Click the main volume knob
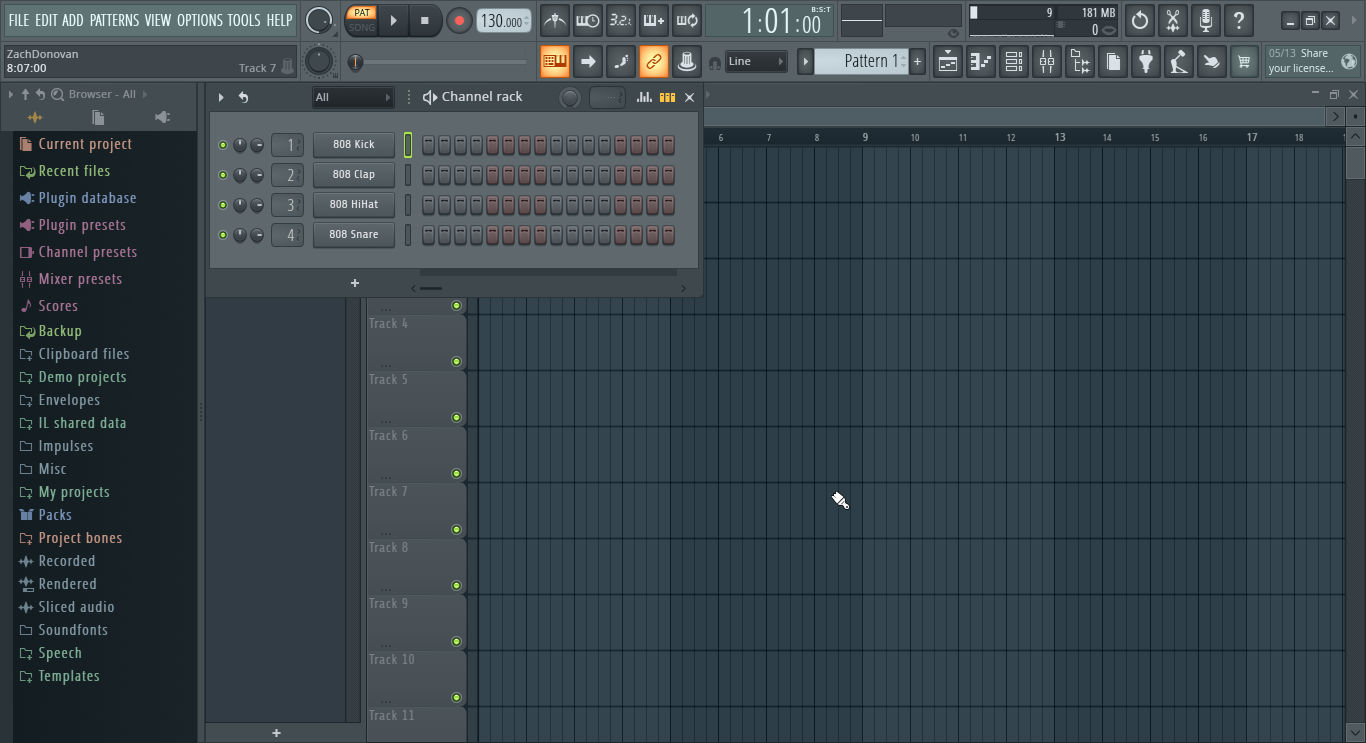Viewport: 1366px width, 743px height. point(319,20)
